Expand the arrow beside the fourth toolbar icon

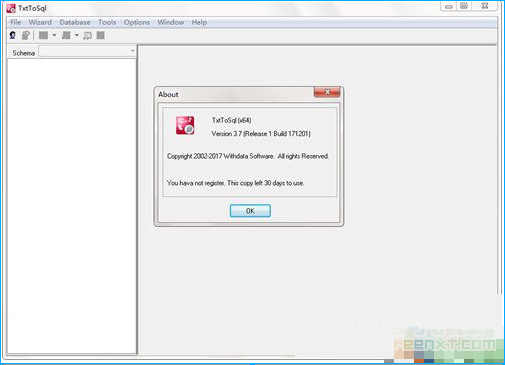(x=77, y=35)
